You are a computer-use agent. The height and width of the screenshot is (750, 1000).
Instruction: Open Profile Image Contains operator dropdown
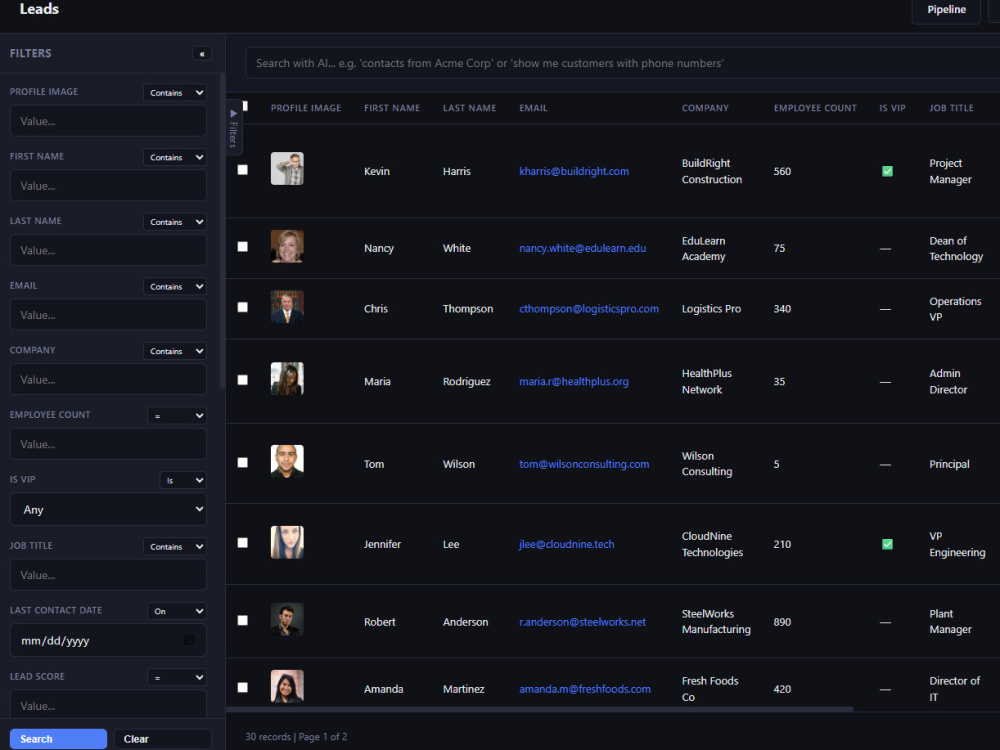[175, 92]
